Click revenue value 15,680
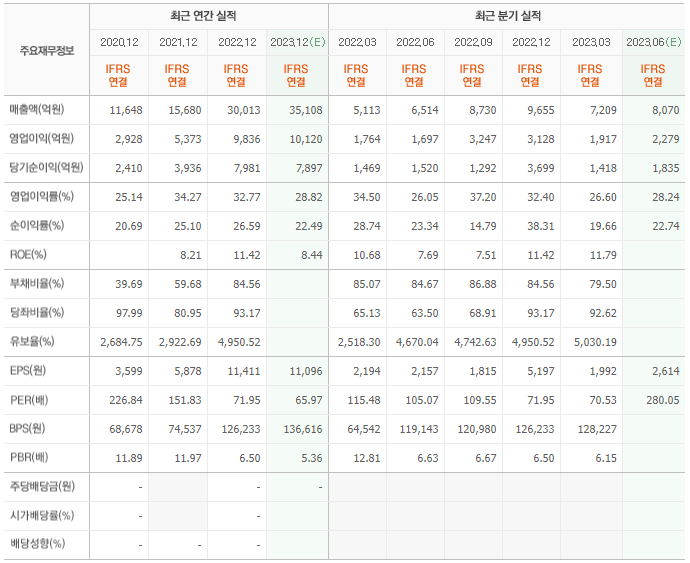 point(185,110)
